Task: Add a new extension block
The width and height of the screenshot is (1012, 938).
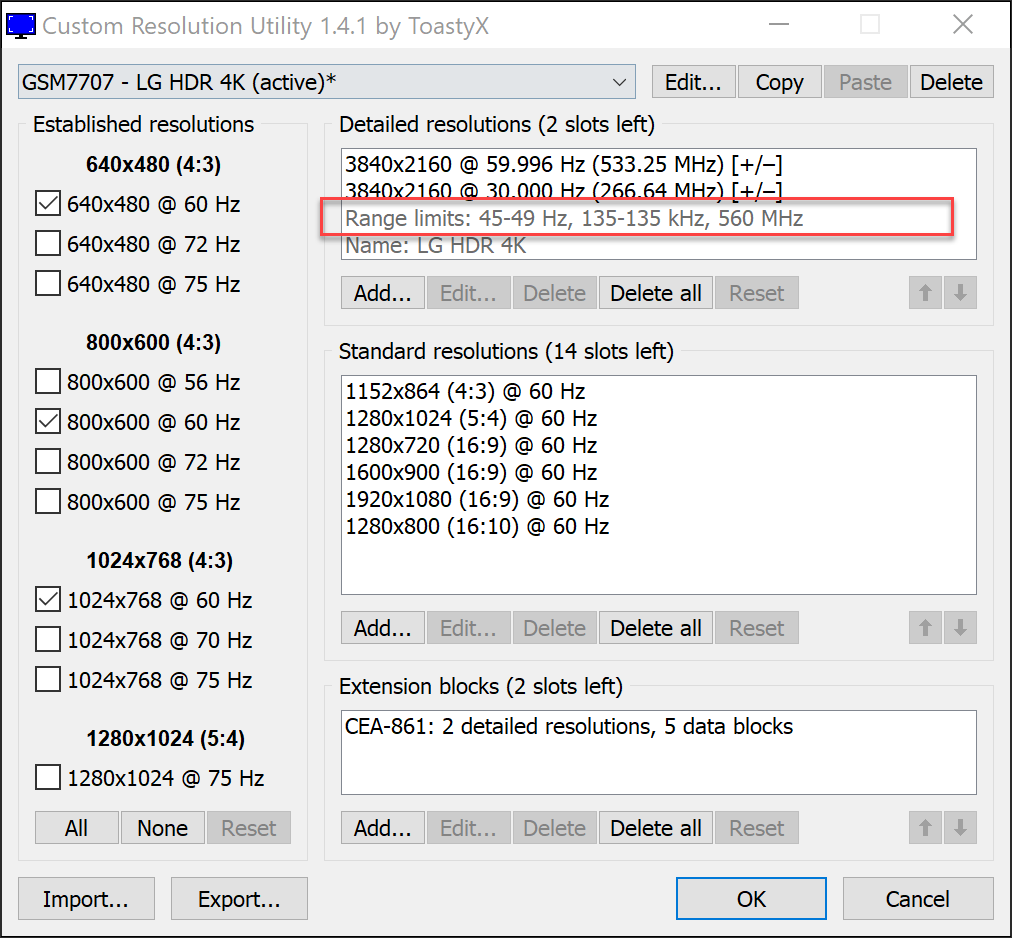Action: pos(383,828)
